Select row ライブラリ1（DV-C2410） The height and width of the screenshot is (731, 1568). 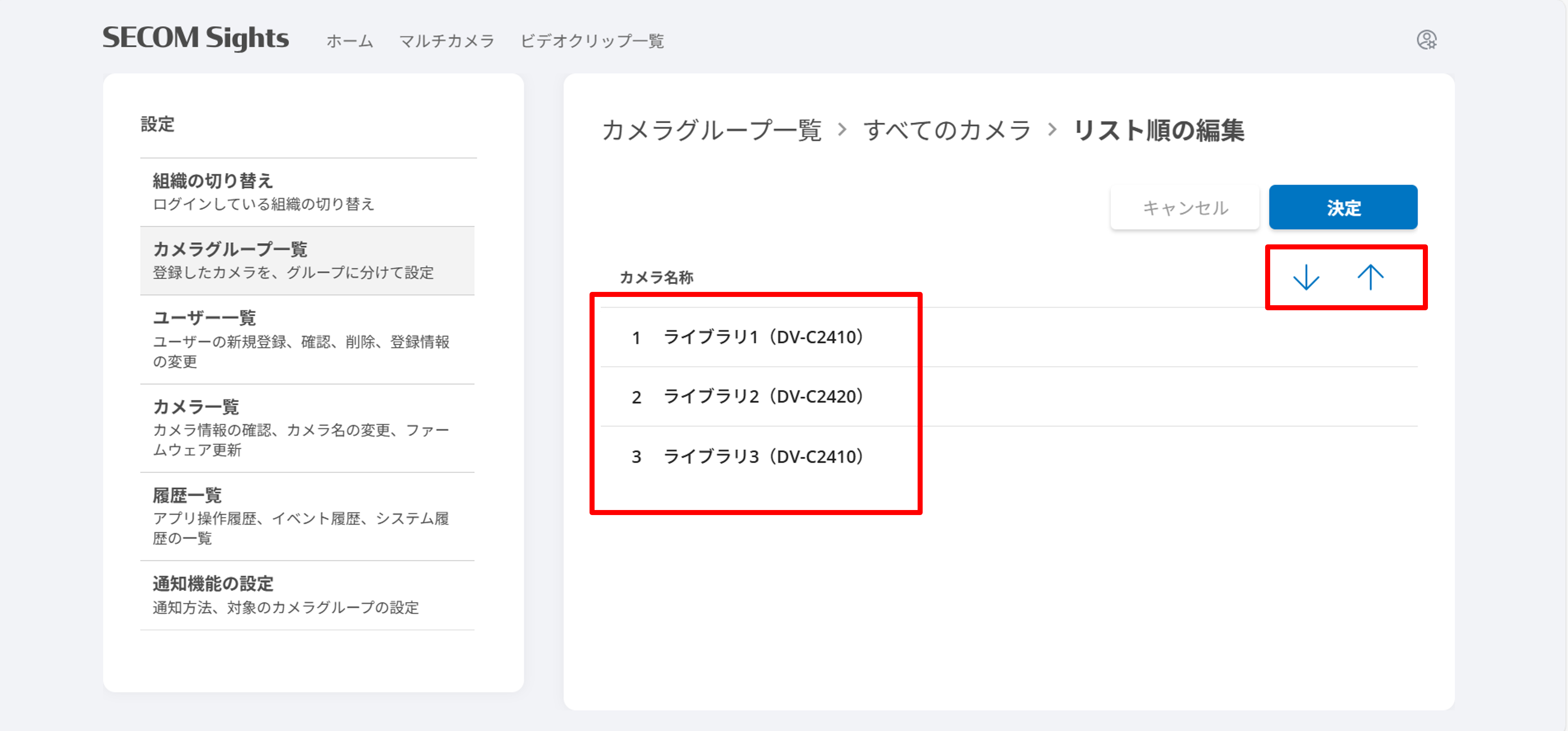click(x=1009, y=337)
